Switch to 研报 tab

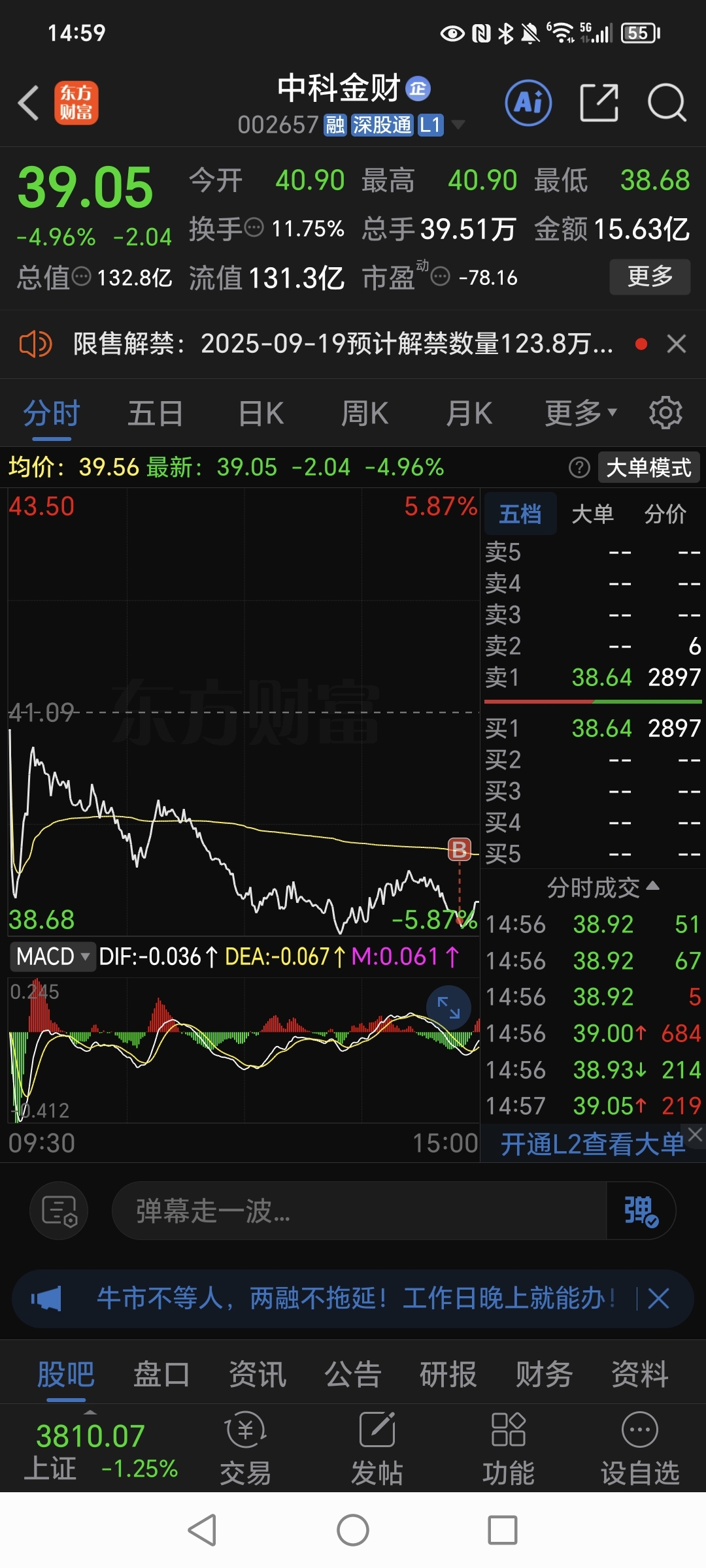point(448,1375)
